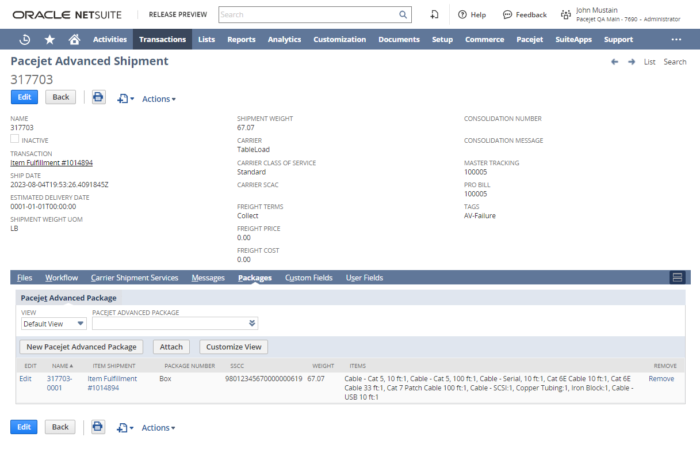Switch to the Workflow subtab
Image resolution: width=700 pixels, height=452 pixels.
coord(62,278)
